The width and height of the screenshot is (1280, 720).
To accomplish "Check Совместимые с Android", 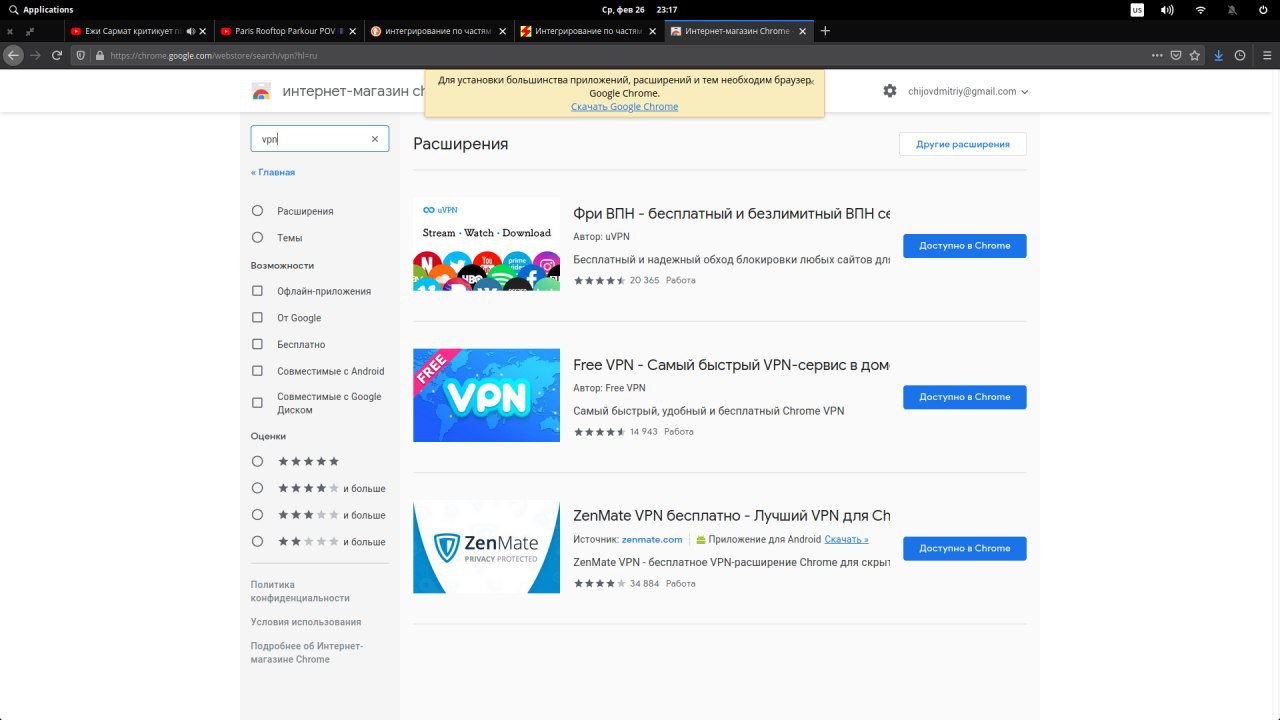I will [x=257, y=371].
